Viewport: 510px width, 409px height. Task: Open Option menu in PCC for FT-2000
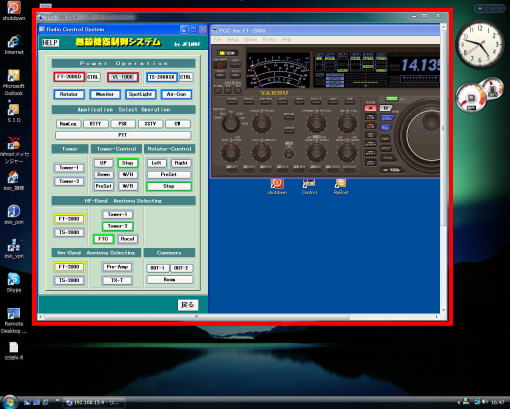click(x=250, y=39)
